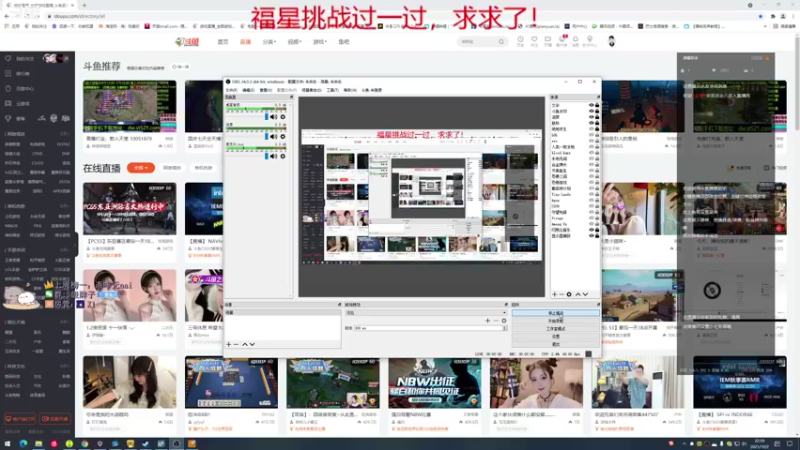This screenshot has height=450, width=800.
Task: Open settings gear of first mixer channel
Action: (x=283, y=117)
